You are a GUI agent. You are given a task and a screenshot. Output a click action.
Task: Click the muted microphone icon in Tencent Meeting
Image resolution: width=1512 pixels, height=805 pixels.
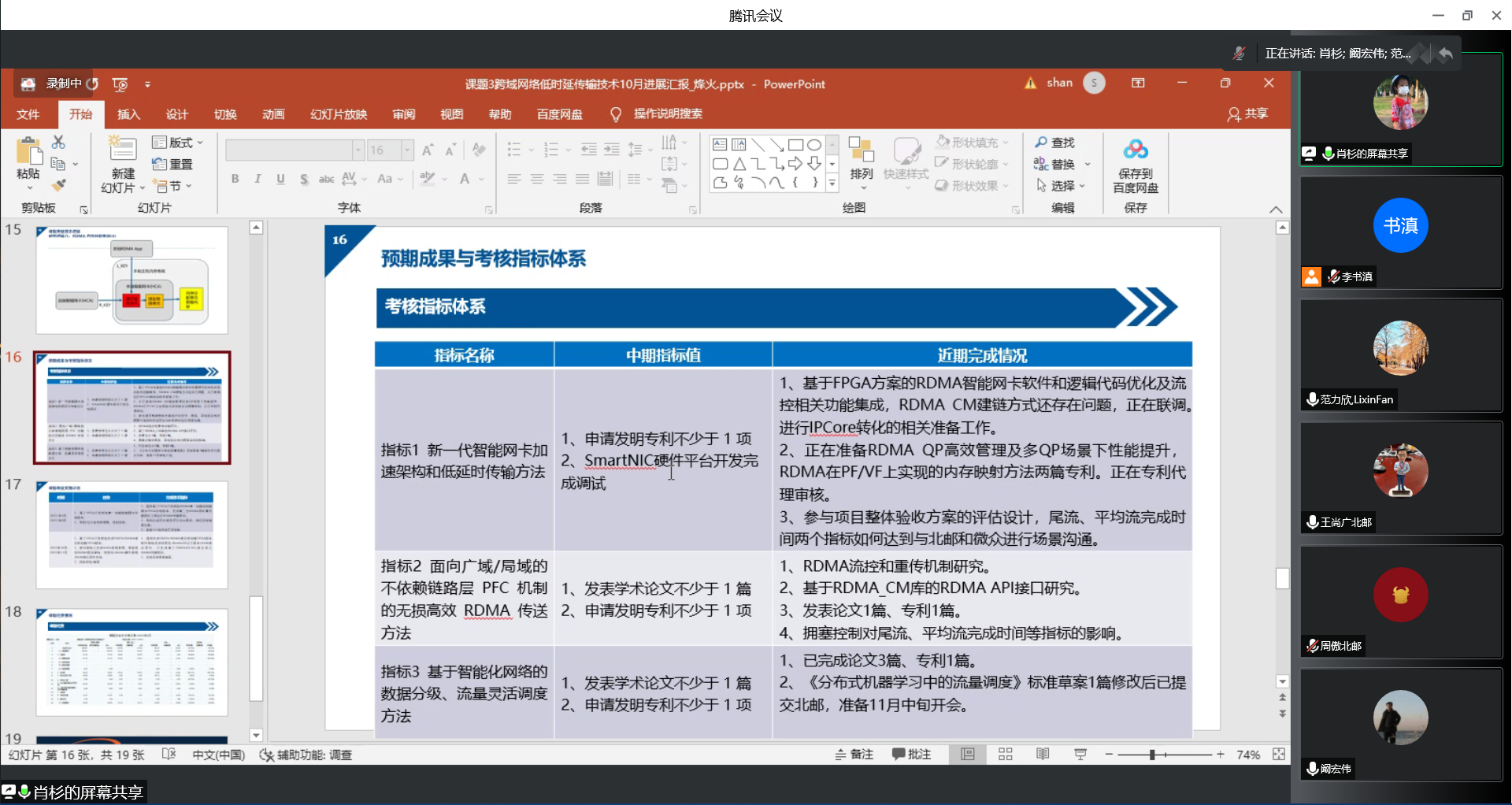1239,53
